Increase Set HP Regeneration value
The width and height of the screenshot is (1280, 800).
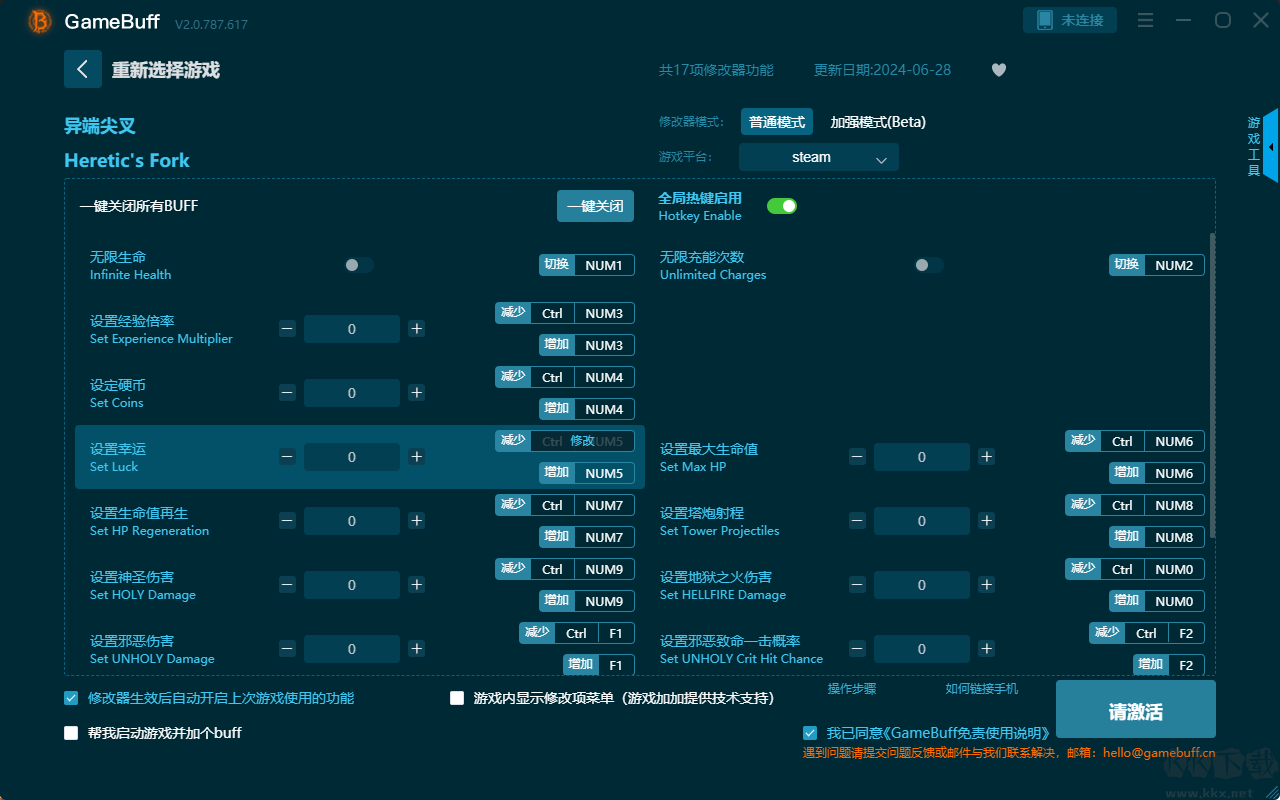417,521
